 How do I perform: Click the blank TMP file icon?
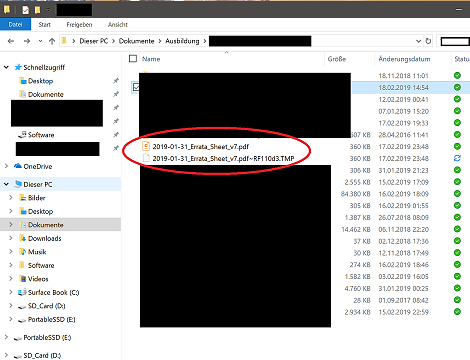click(146, 158)
